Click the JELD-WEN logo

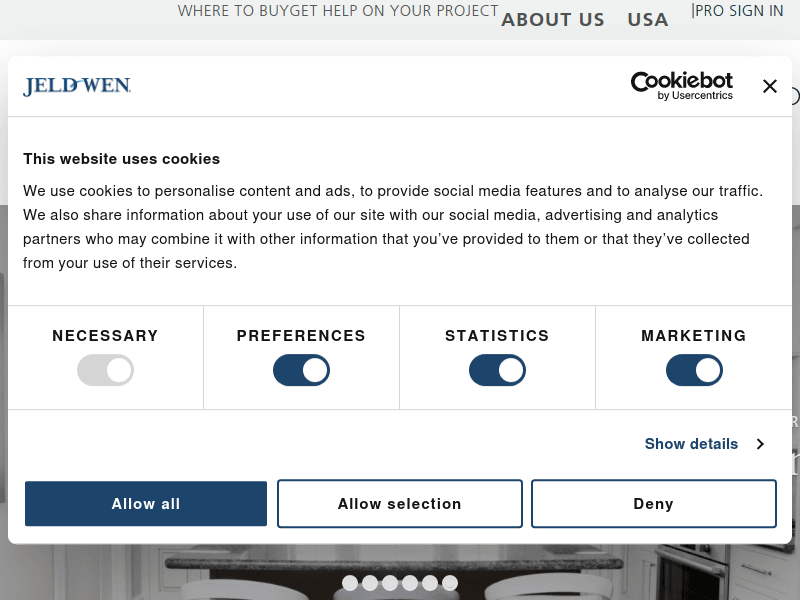tap(77, 86)
